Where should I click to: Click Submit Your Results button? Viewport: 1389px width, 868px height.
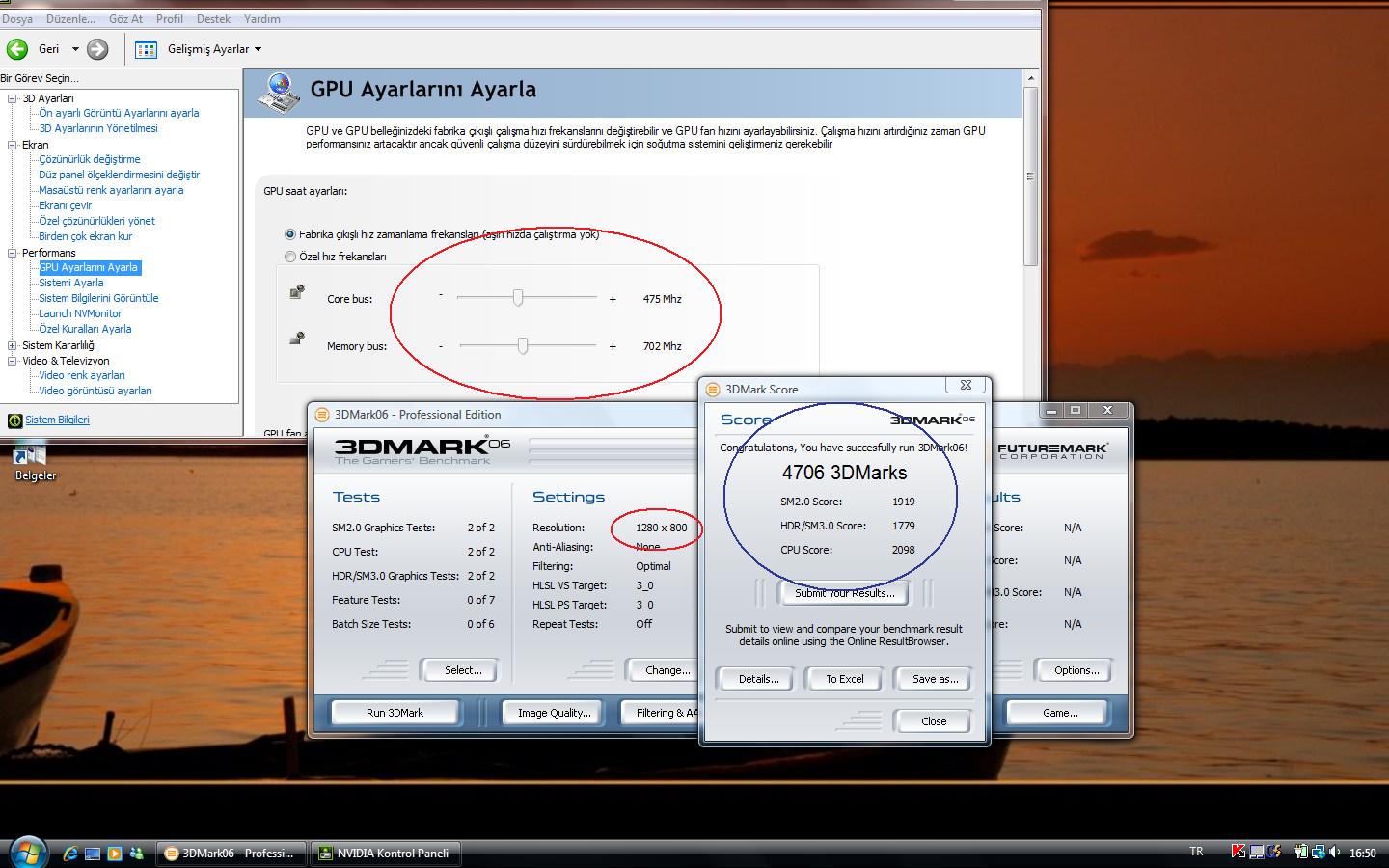tap(845, 593)
